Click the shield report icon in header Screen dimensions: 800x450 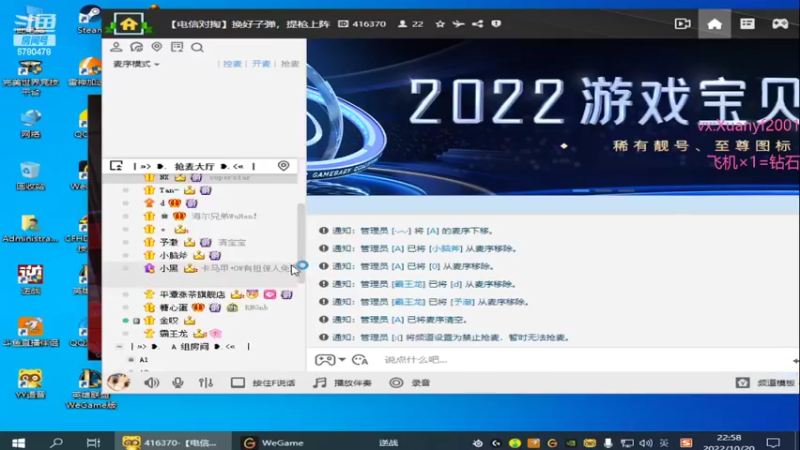pos(496,24)
